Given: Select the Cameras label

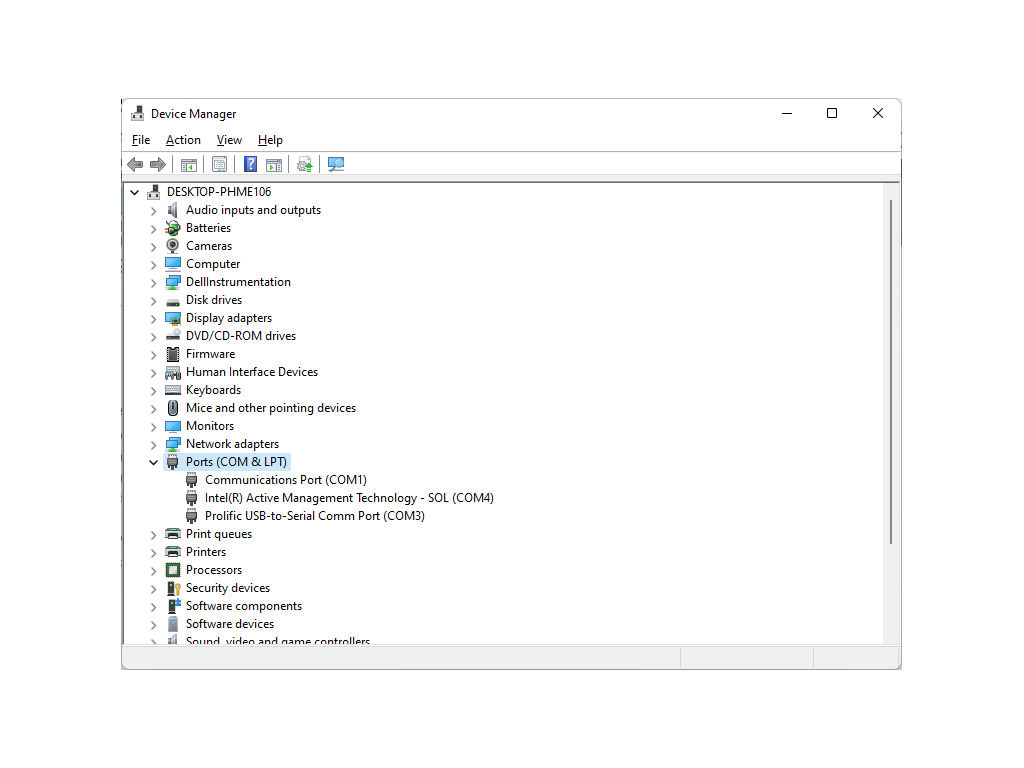Looking at the screenshot, I should tap(209, 246).
